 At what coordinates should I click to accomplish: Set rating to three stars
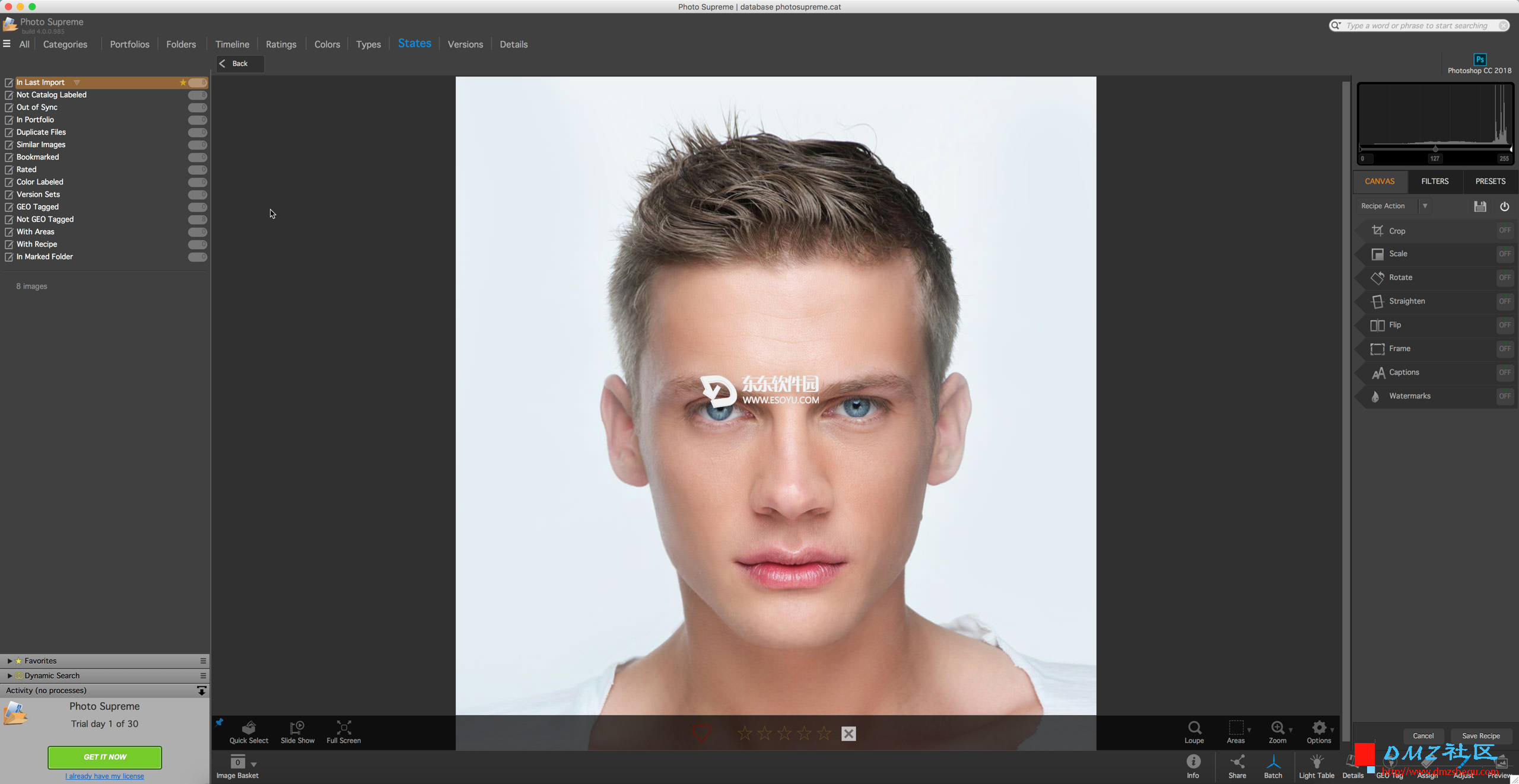coord(784,734)
